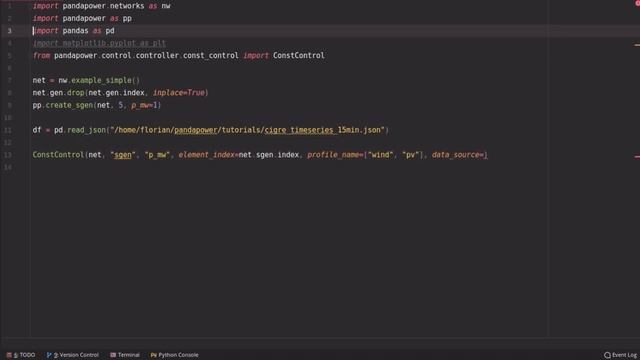Click line number 13 in the gutter
The height and width of the screenshot is (360, 640).
point(8,155)
